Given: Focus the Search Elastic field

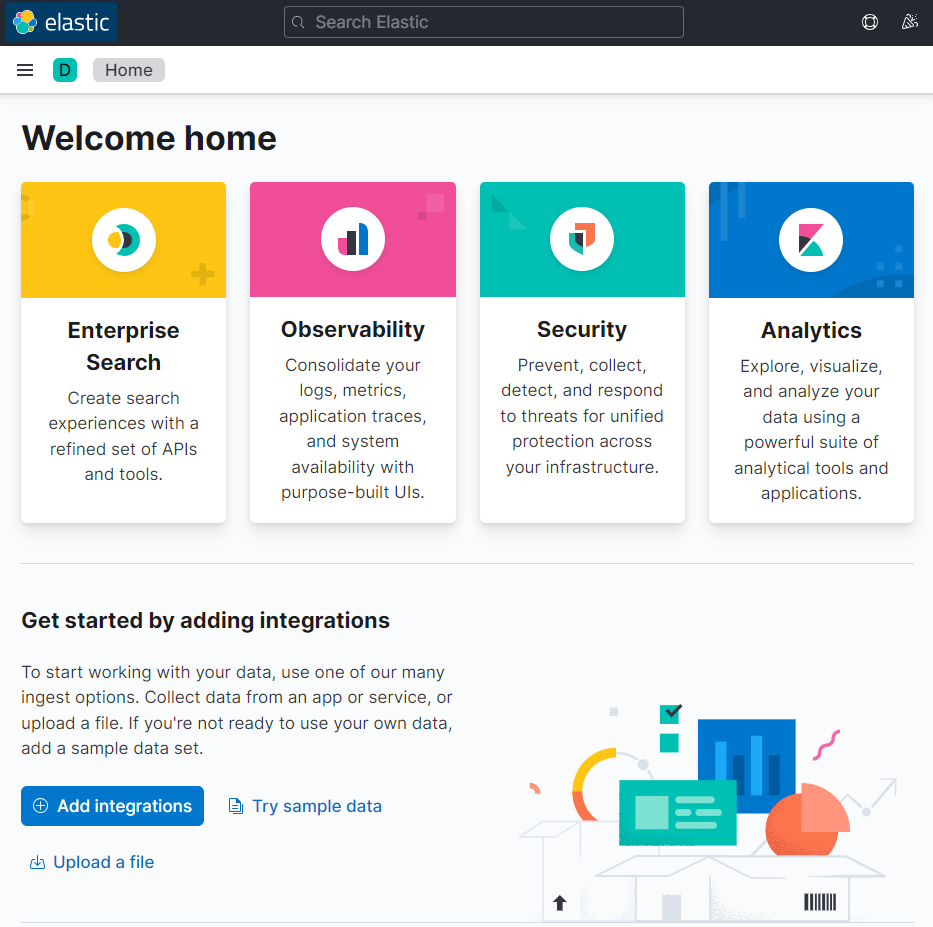Looking at the screenshot, I should click(x=484, y=23).
